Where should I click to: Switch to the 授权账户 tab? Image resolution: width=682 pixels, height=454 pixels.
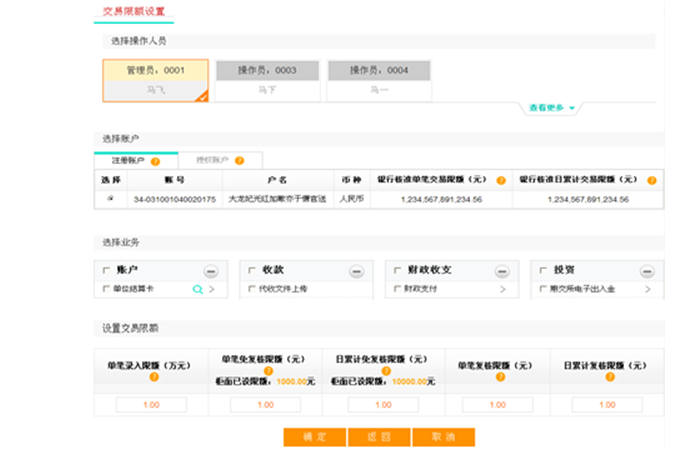tap(221, 160)
